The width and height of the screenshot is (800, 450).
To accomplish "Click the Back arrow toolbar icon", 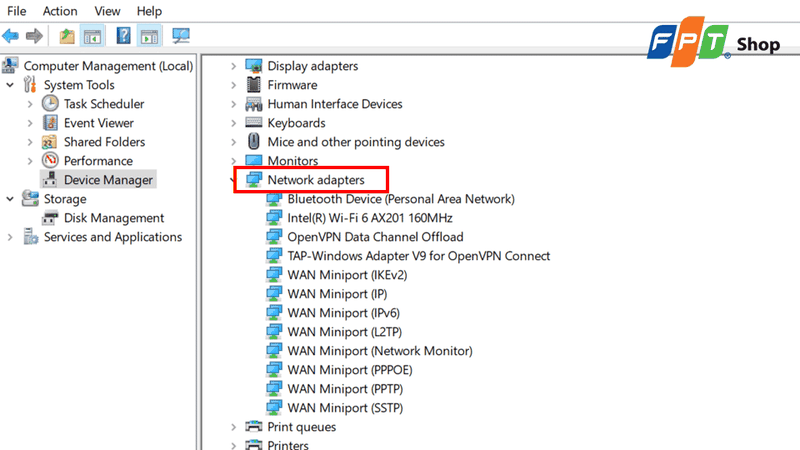I will [11, 36].
